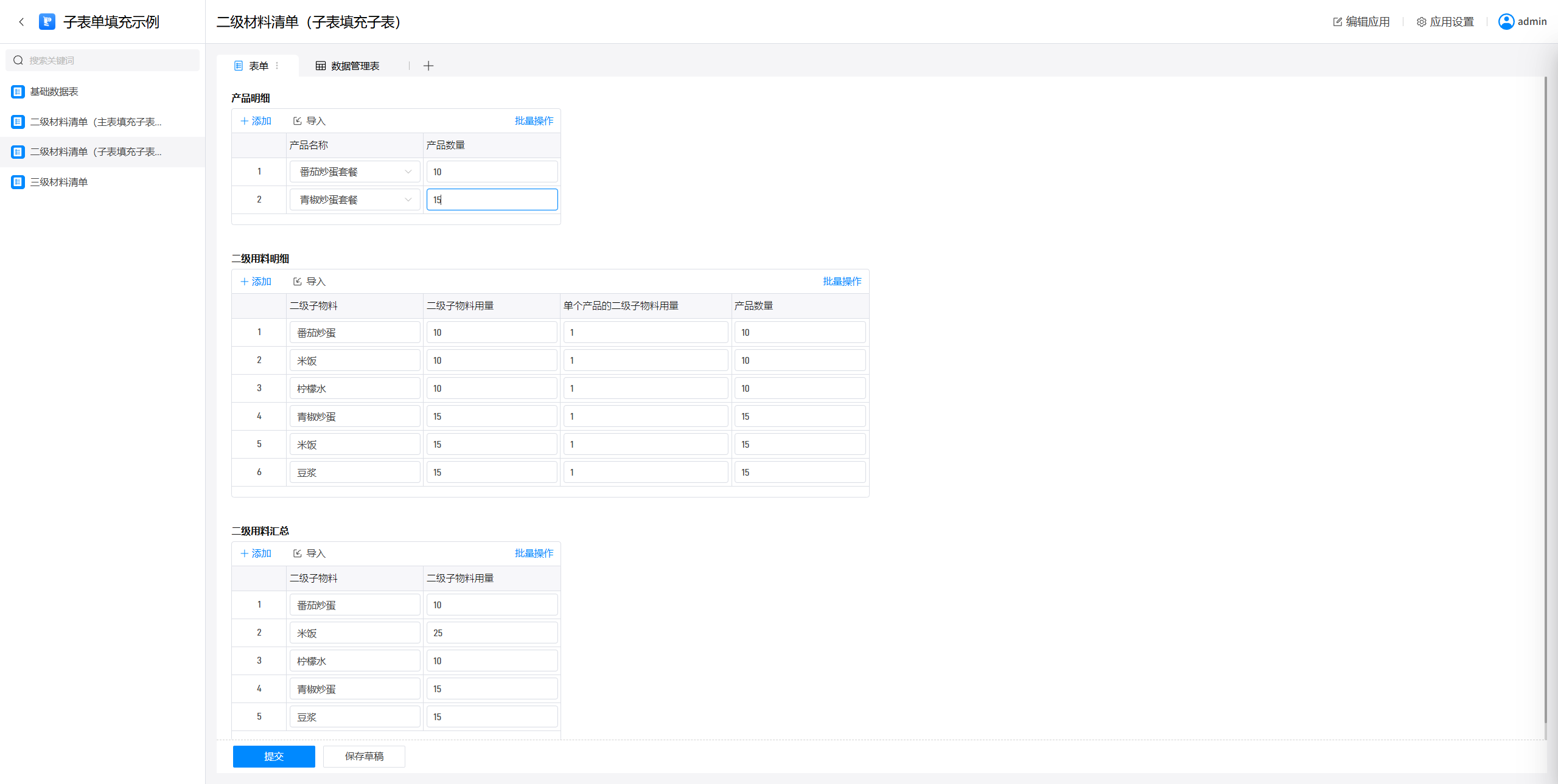Click the admin user avatar
Screen dimensions: 1558x784
(x=1506, y=22)
